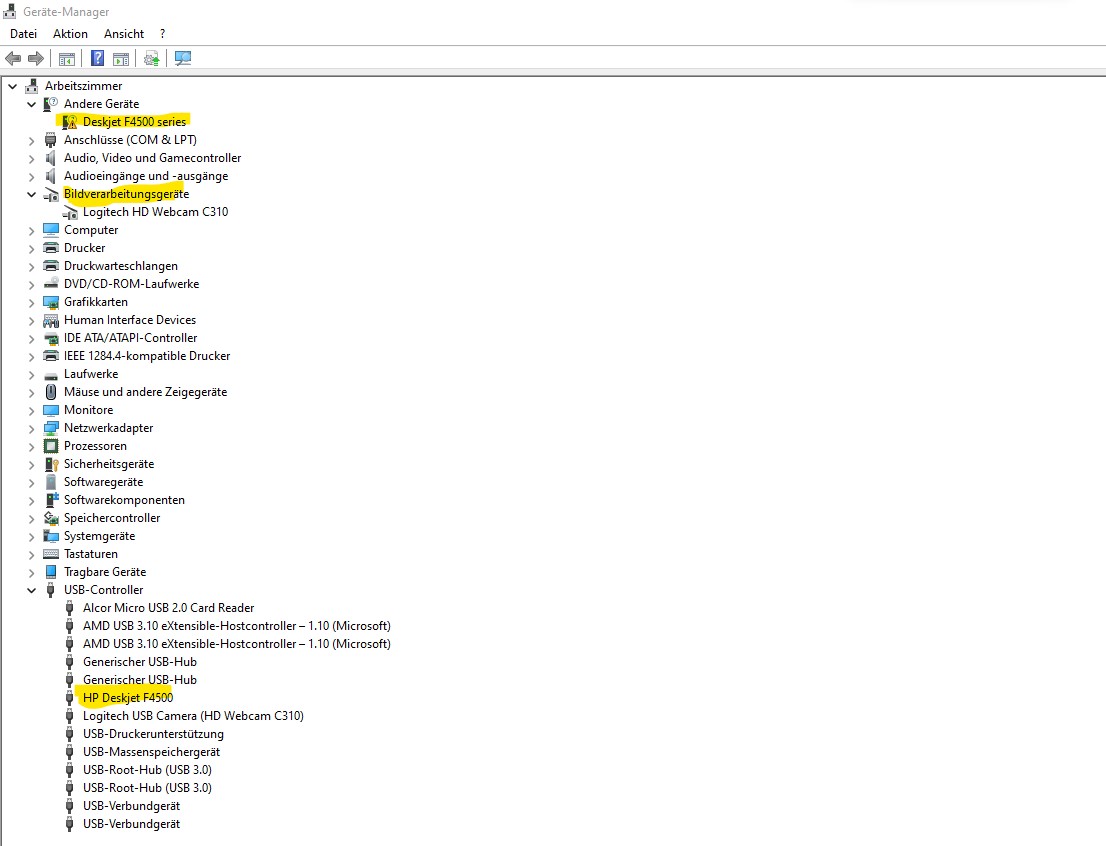Screen dimensions: 1106x846
Task: Click the Drucker printer icon
Action: pyautogui.click(x=51, y=248)
